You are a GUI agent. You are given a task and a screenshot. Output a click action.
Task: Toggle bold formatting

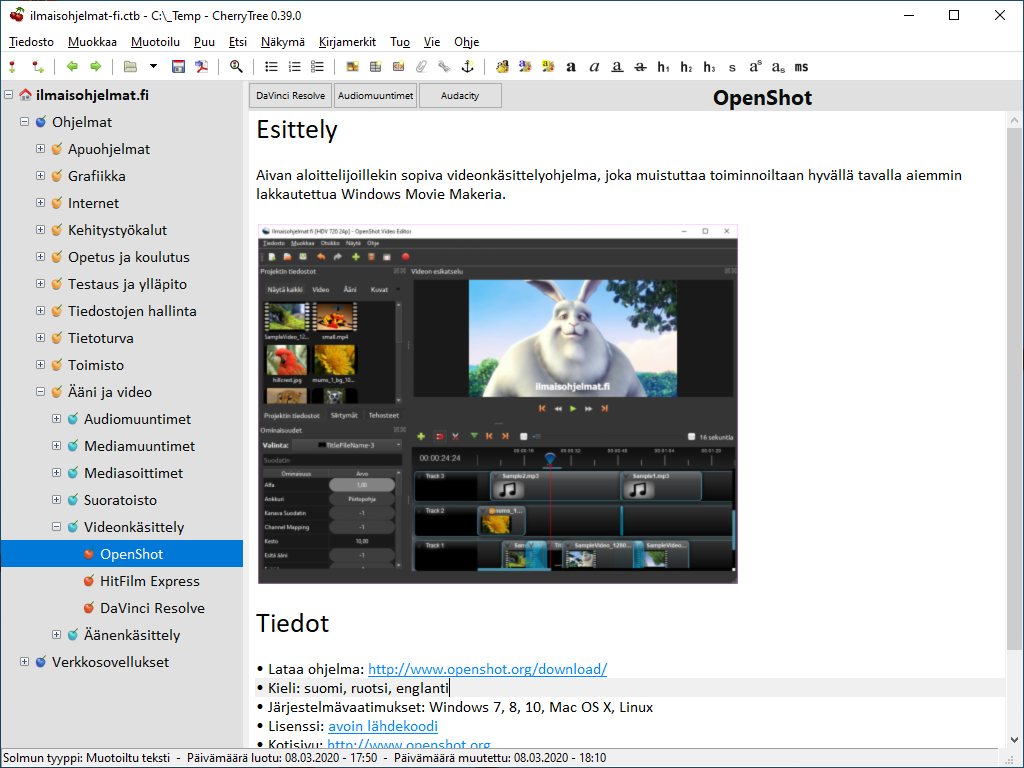(x=571, y=67)
